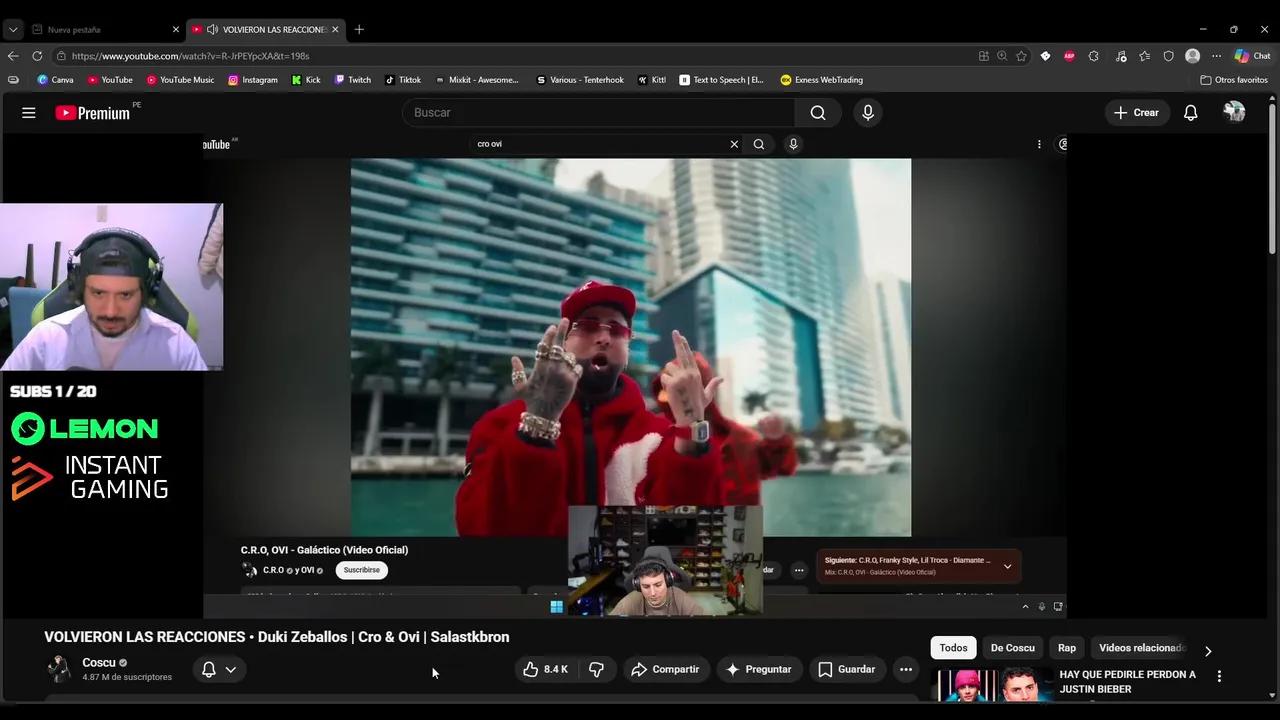The width and height of the screenshot is (1280, 720).
Task: Save video with Guardar button
Action: click(846, 669)
